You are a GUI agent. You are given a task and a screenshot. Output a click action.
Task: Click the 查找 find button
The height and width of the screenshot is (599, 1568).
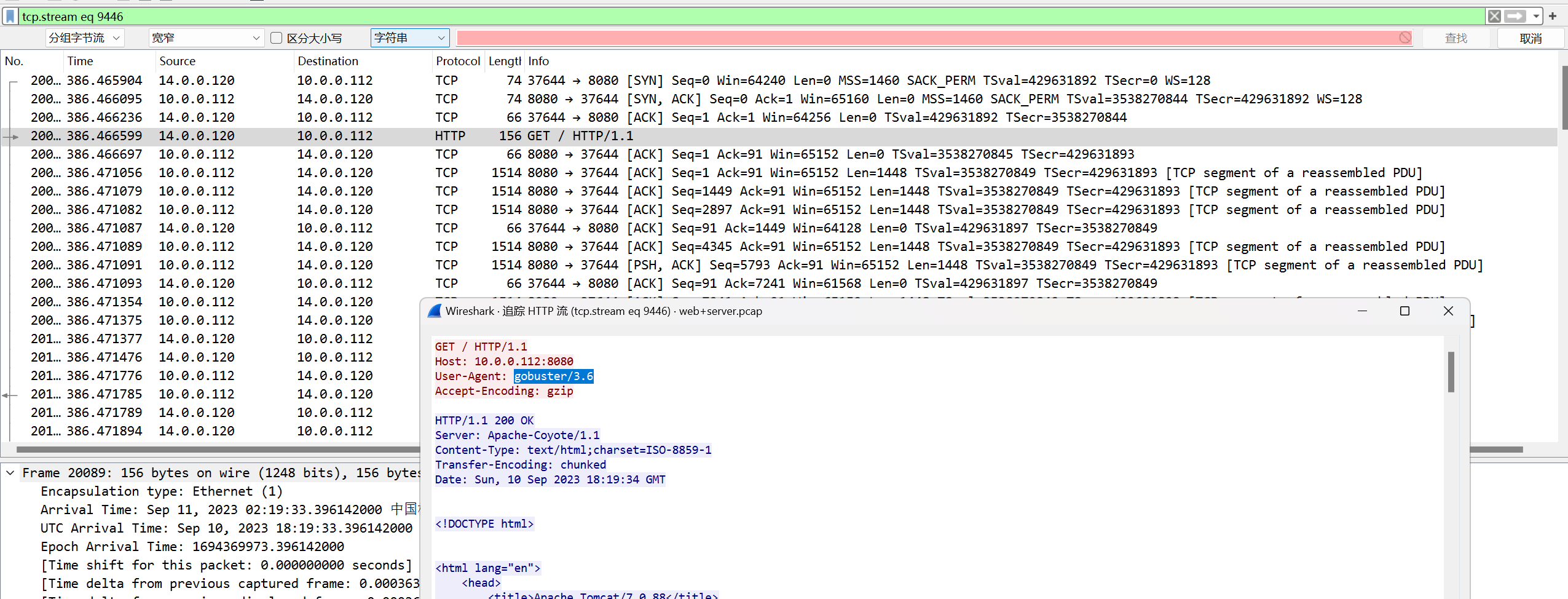pos(1457,38)
